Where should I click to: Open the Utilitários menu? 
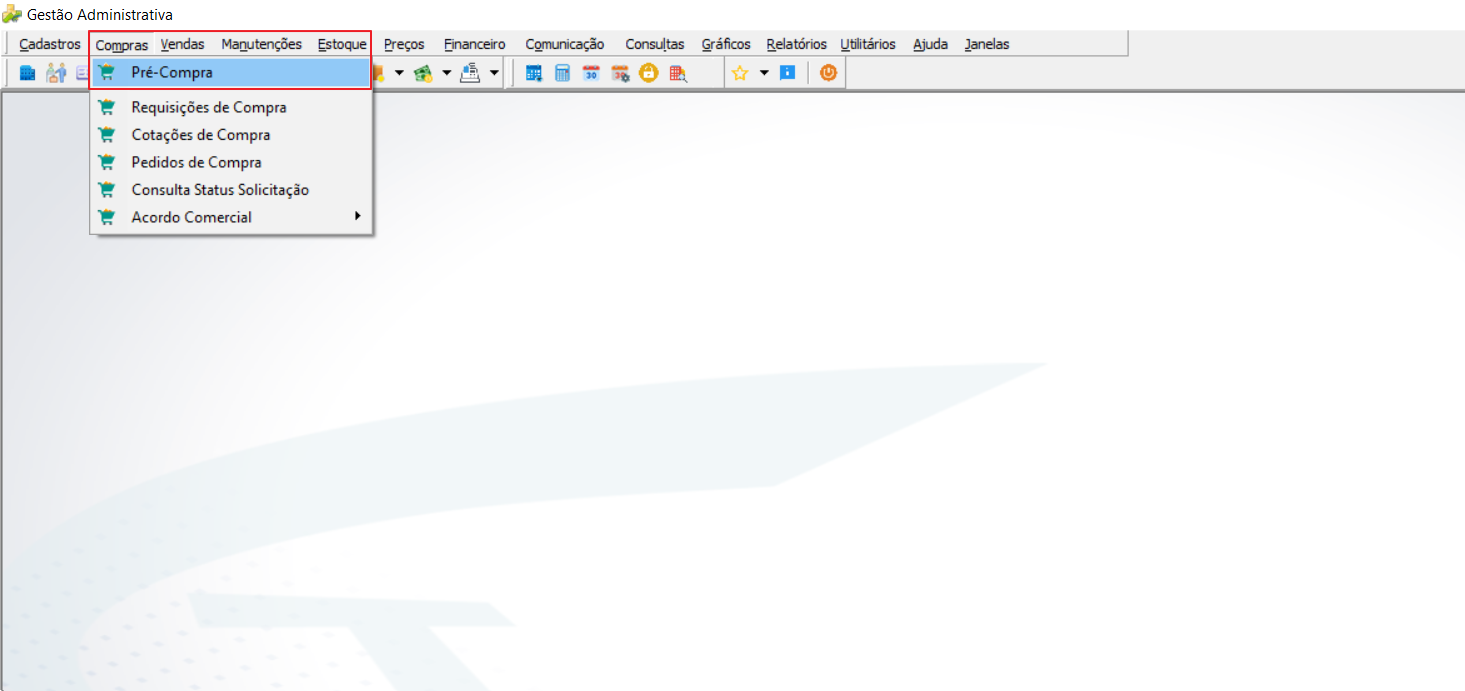[868, 44]
